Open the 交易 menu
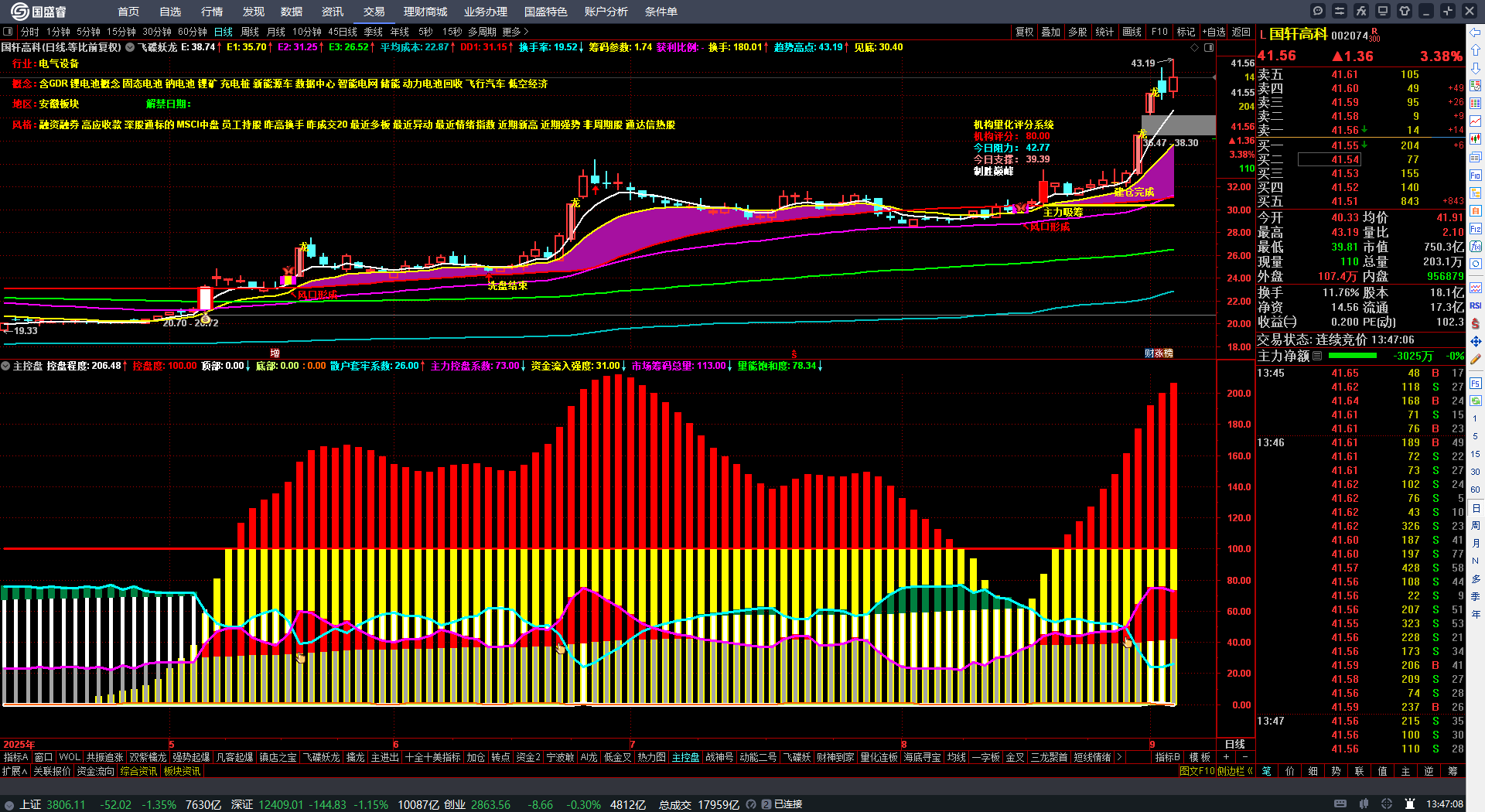 tap(374, 12)
